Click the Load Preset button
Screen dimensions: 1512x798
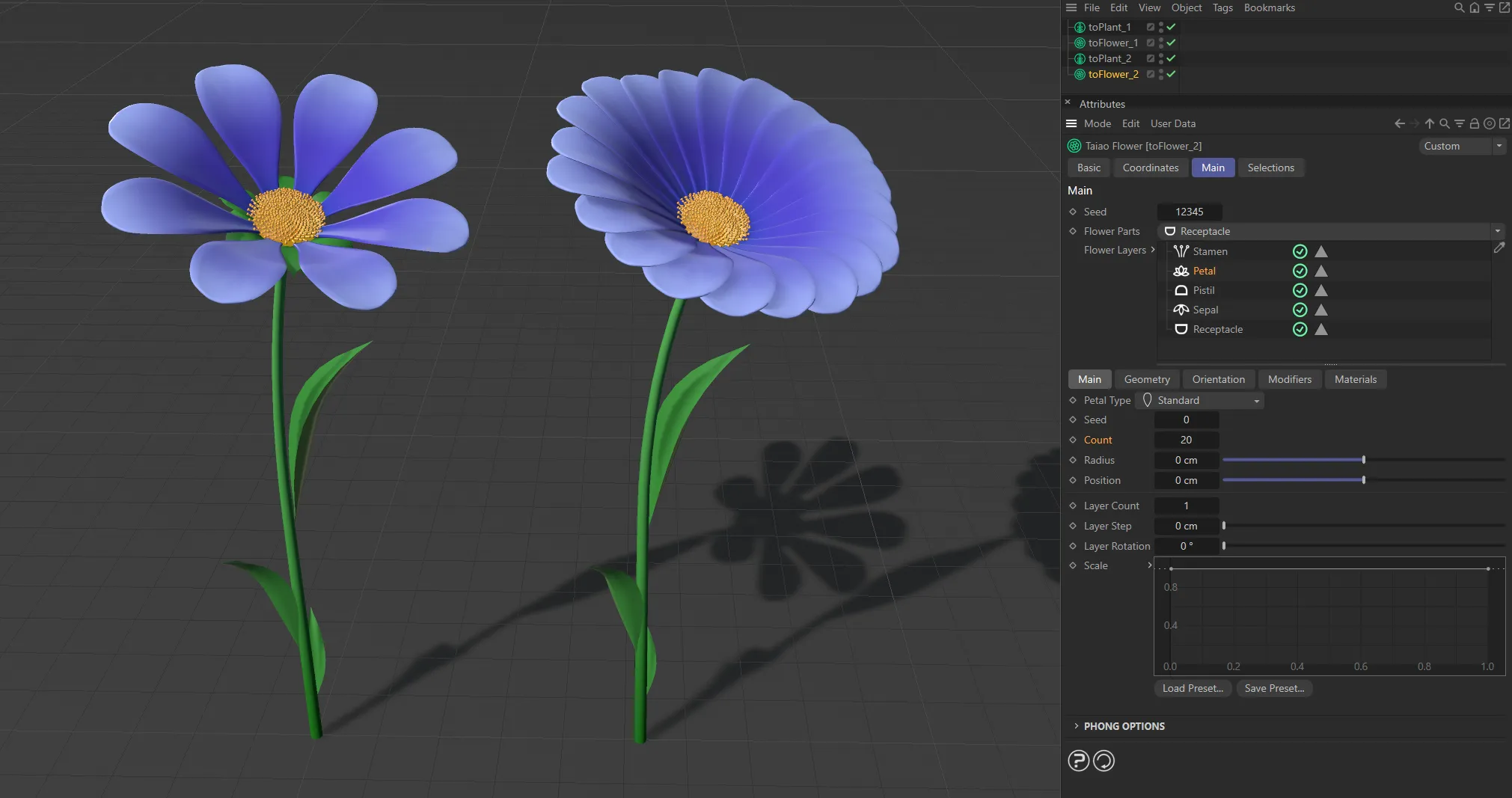click(1192, 688)
